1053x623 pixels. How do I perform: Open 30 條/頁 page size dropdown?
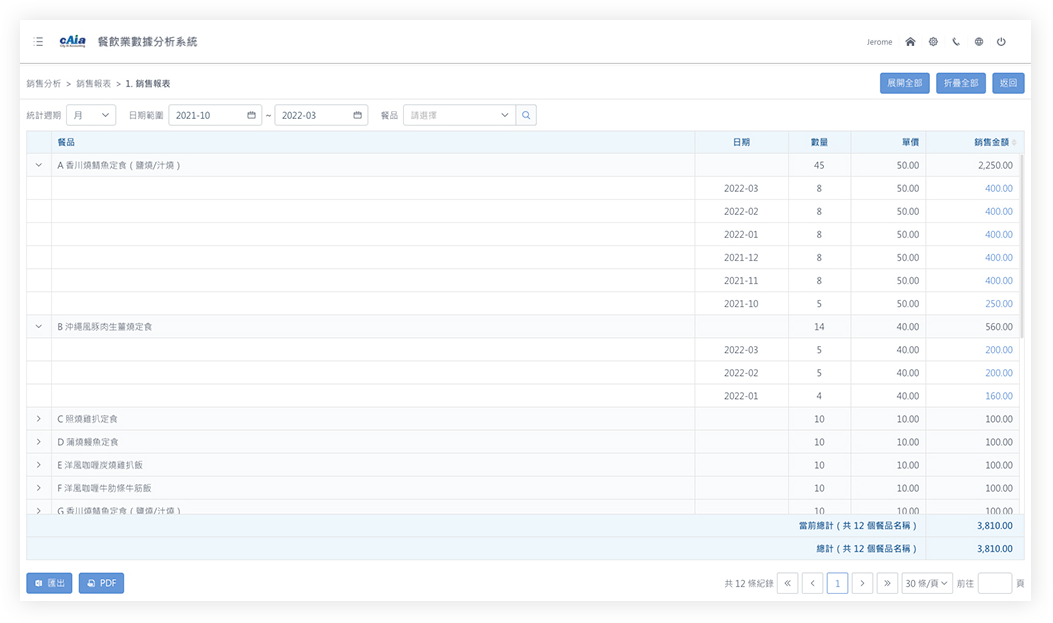pos(927,583)
